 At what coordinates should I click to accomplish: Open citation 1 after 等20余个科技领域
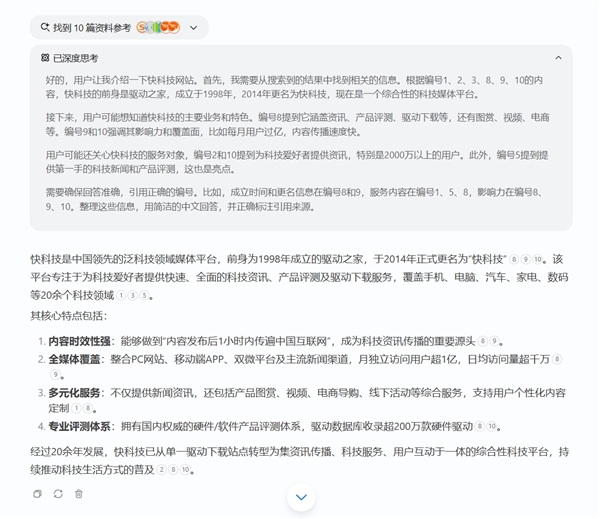[x=121, y=296]
